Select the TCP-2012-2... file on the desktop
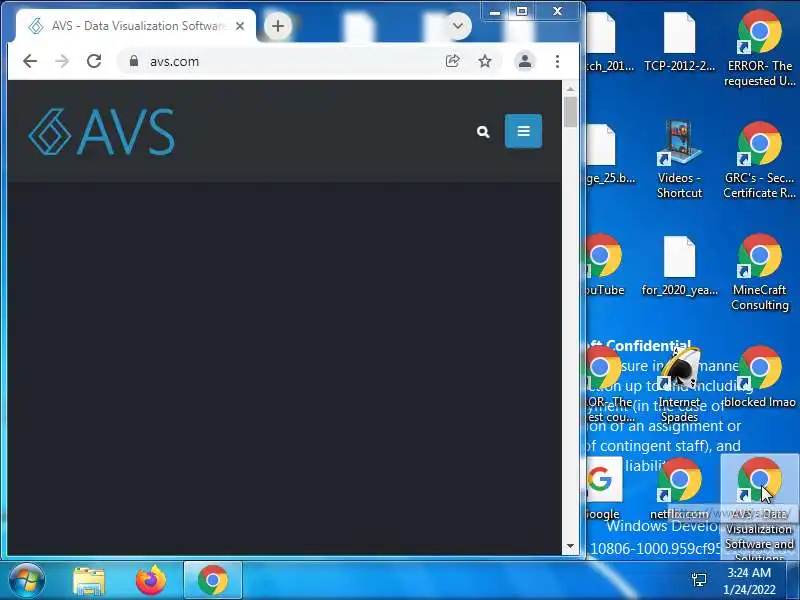This screenshot has height=600, width=800. (x=679, y=43)
